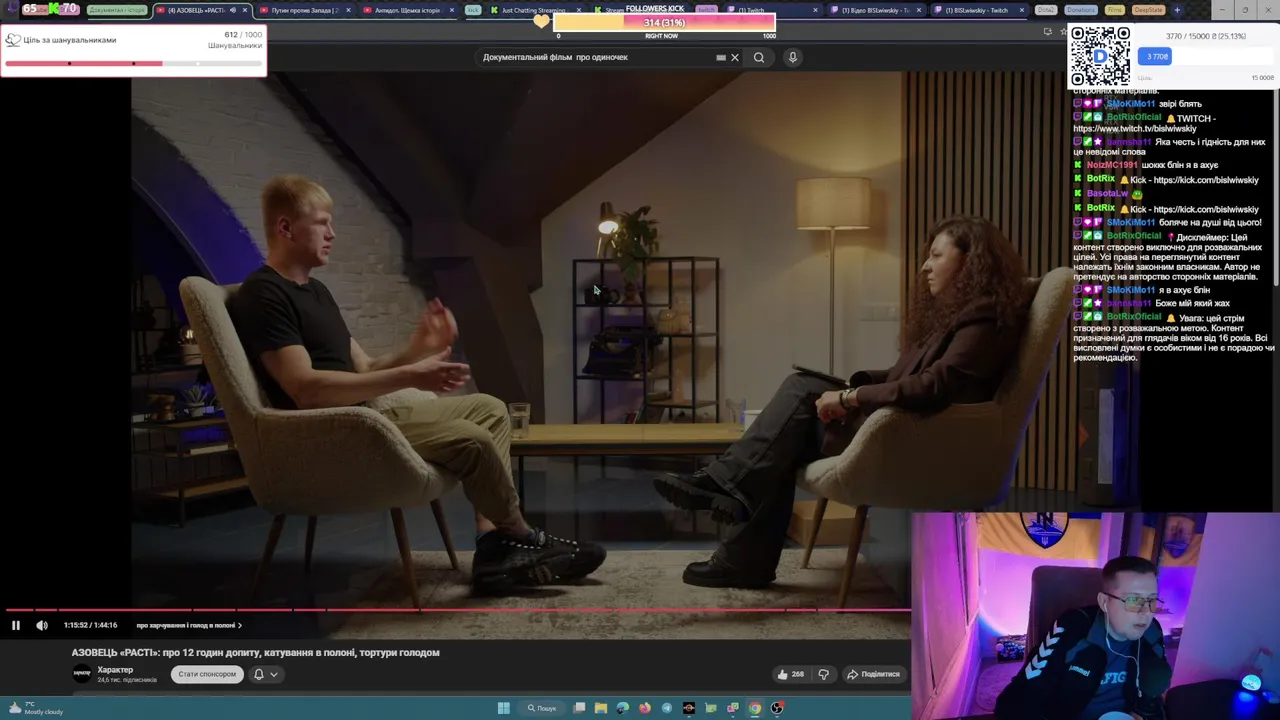This screenshot has height=720, width=1280.
Task: Click 24,6 тис. підписників subscriber count
Action: (127, 680)
